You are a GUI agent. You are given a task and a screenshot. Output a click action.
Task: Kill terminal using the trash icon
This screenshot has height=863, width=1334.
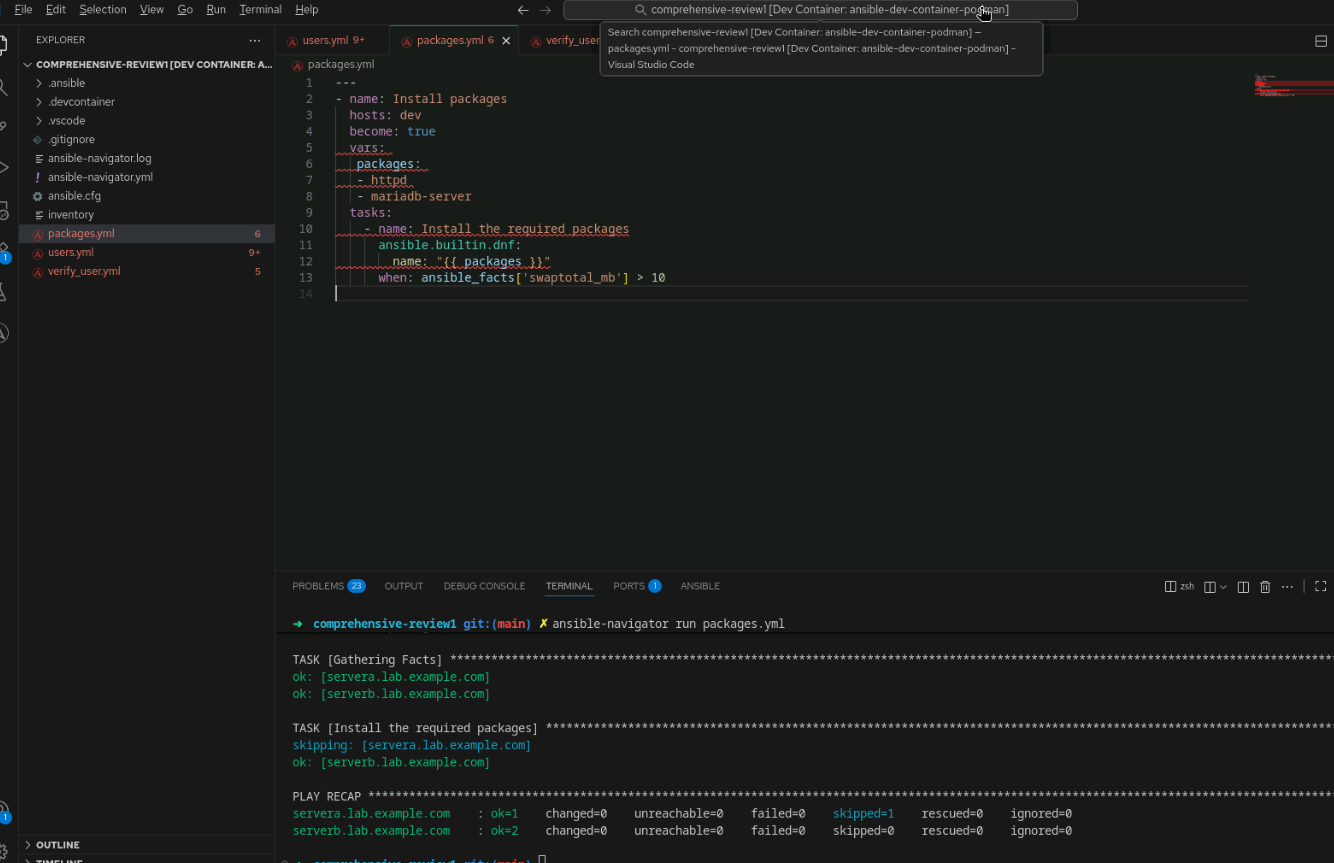tap(1265, 587)
